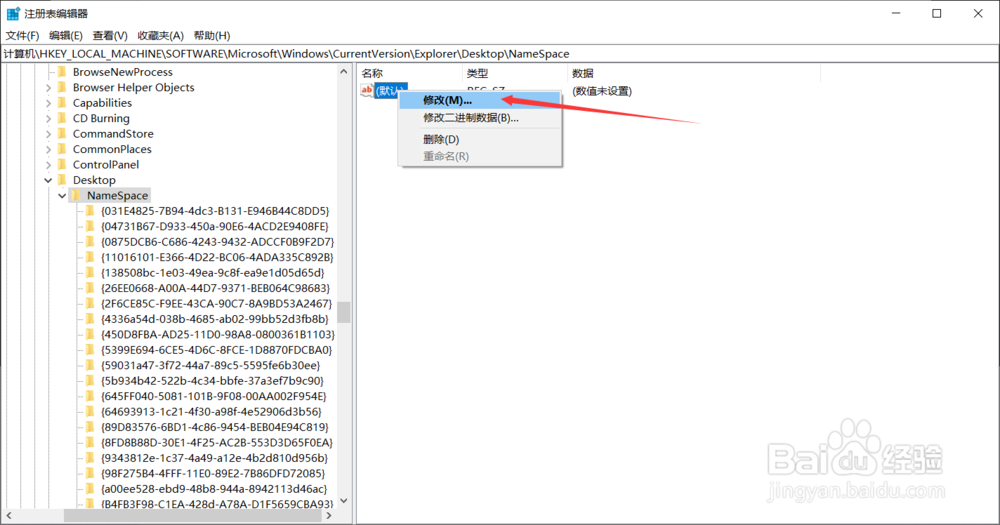
Task: Click folder icon of {59031a47-3f72-44a7-89c5-5595fe6b30ee}
Action: pyautogui.click(x=90, y=365)
